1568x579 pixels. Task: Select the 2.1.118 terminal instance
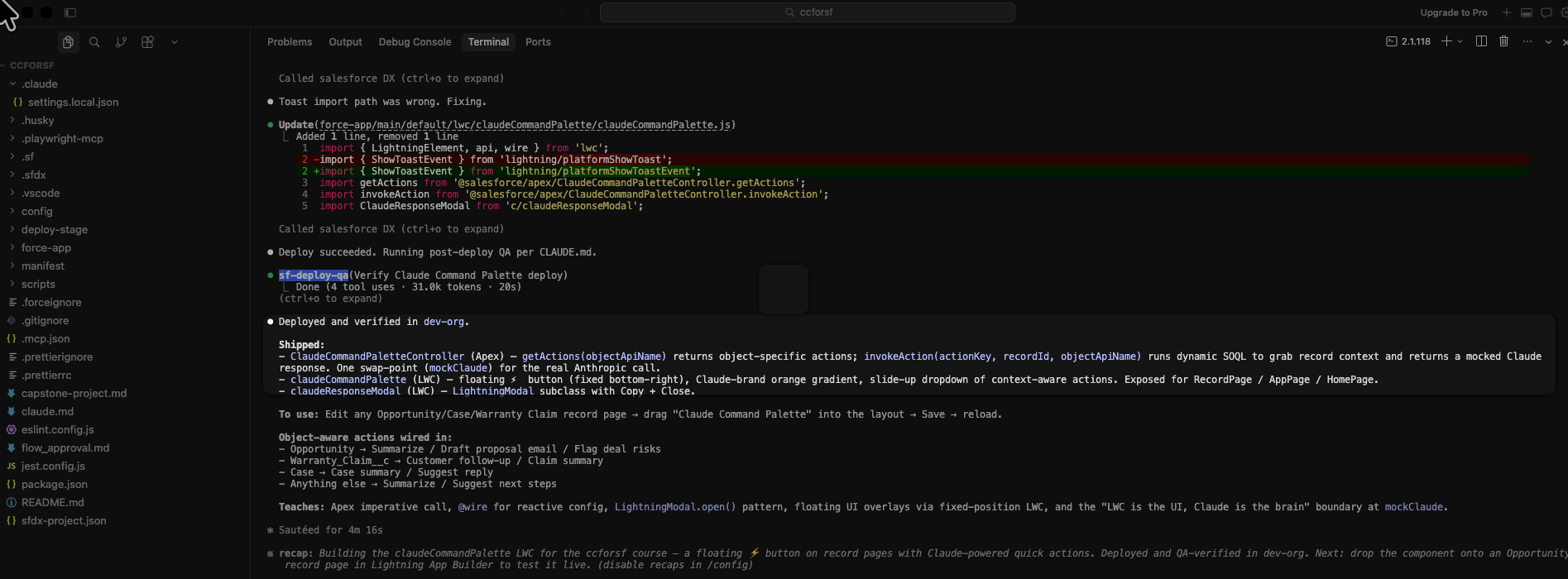pyautogui.click(x=1408, y=41)
